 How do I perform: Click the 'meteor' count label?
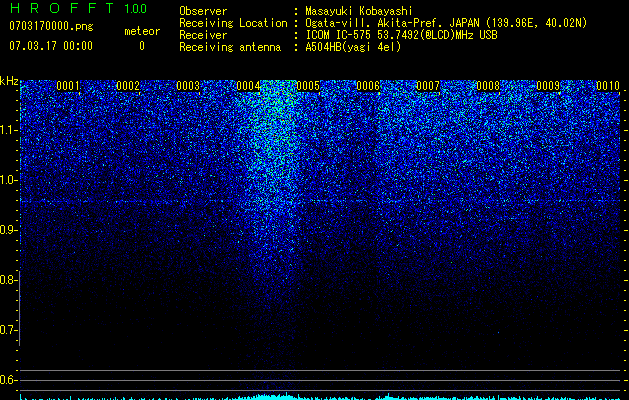[142, 31]
